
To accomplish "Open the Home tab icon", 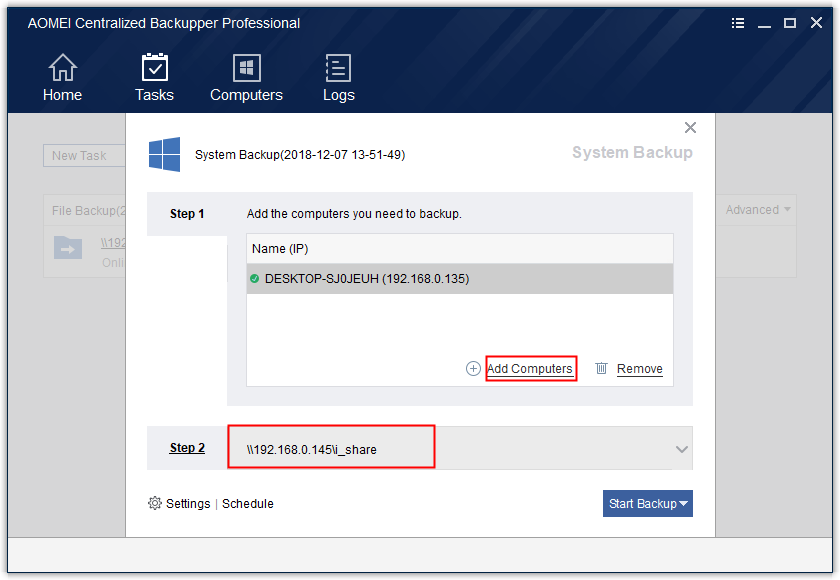I will 63,68.
